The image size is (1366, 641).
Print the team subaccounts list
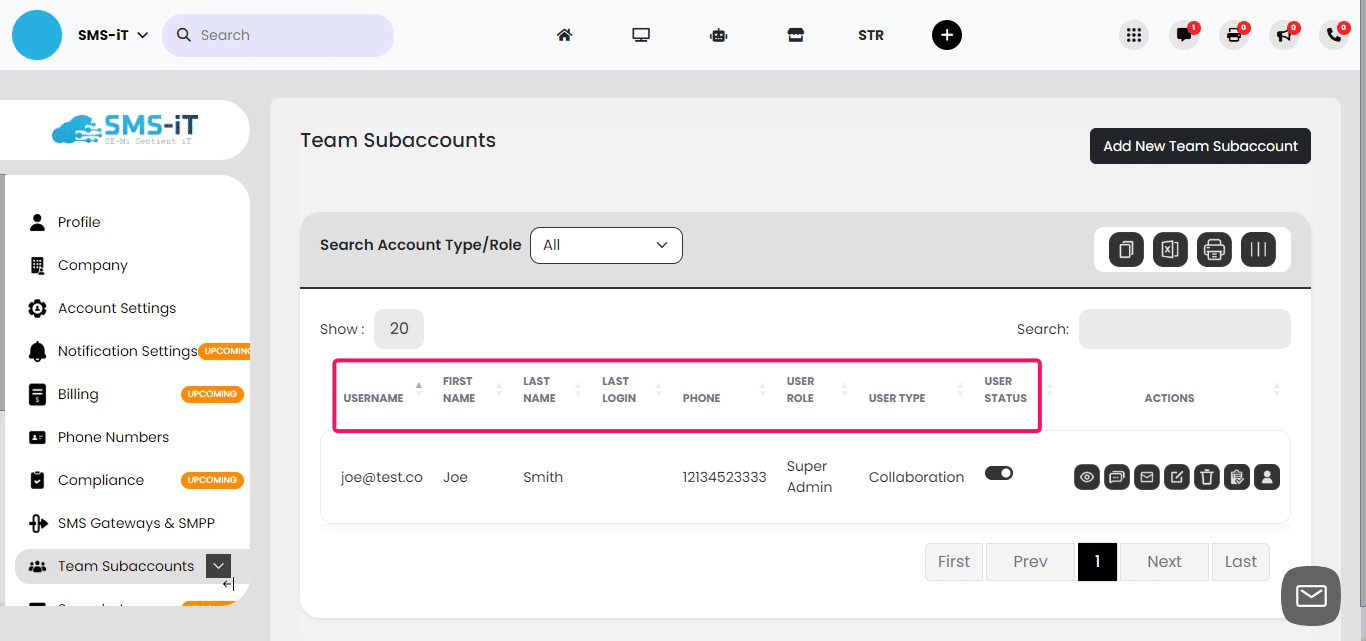click(1214, 249)
